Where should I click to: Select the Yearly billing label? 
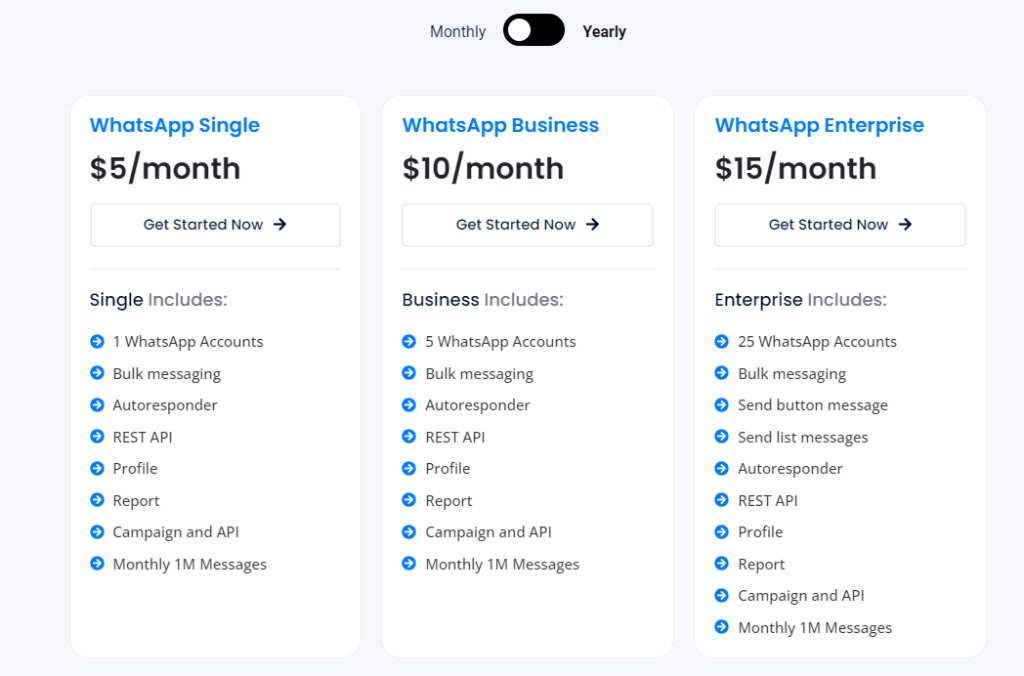(604, 32)
